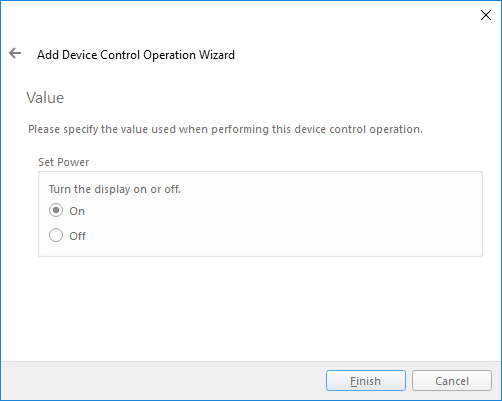The width and height of the screenshot is (502, 401).
Task: Click 'Turn the display on or off.' text
Action: pyautogui.click(x=115, y=189)
